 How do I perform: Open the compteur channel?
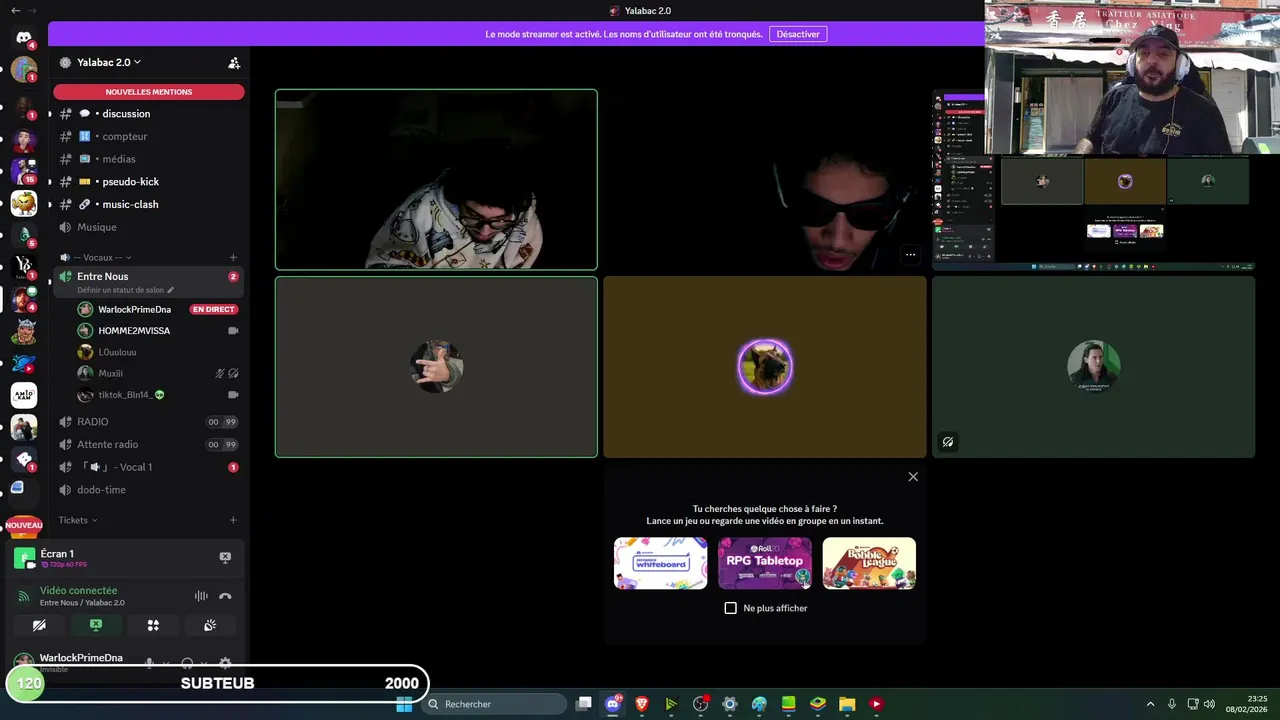(x=149, y=136)
